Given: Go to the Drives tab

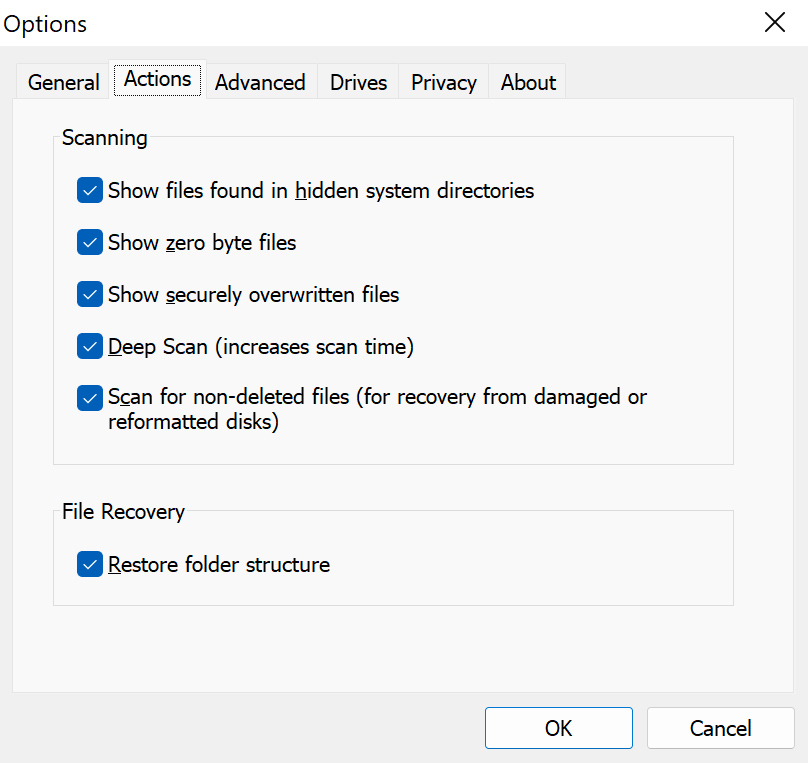Looking at the screenshot, I should point(358,82).
